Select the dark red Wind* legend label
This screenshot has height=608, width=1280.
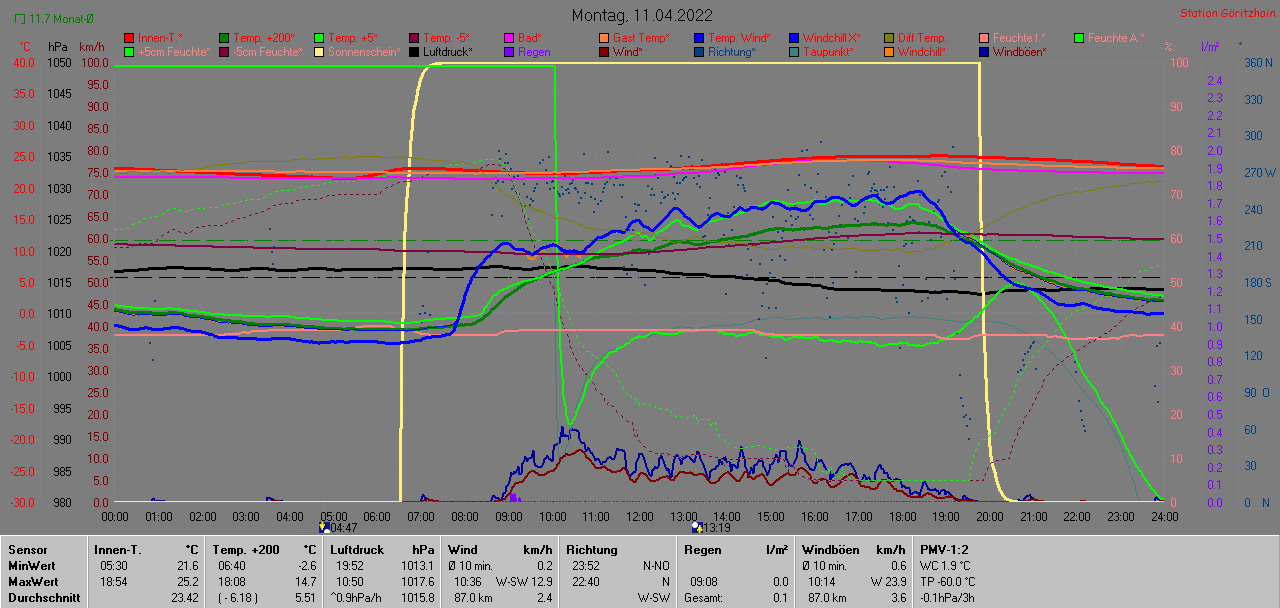tap(628, 51)
